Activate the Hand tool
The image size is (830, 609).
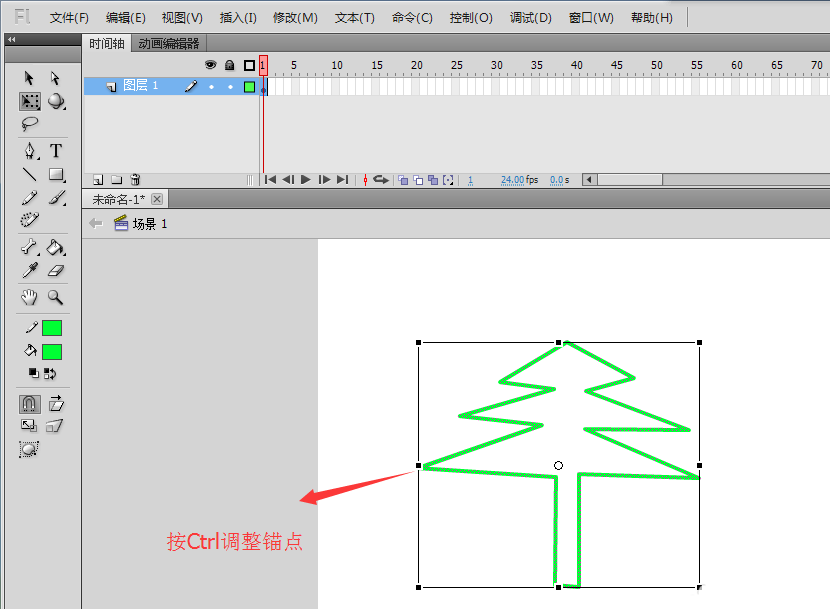click(30, 297)
